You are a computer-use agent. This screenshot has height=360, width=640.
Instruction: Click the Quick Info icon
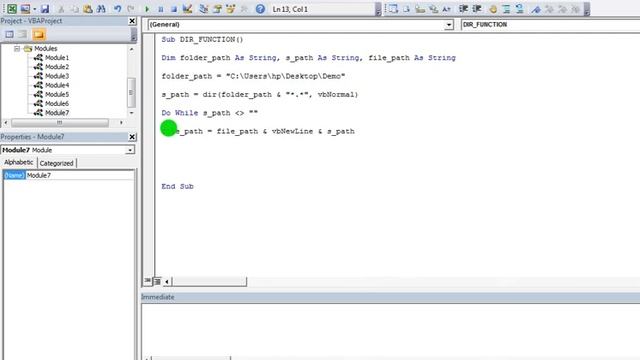(x=420, y=9)
